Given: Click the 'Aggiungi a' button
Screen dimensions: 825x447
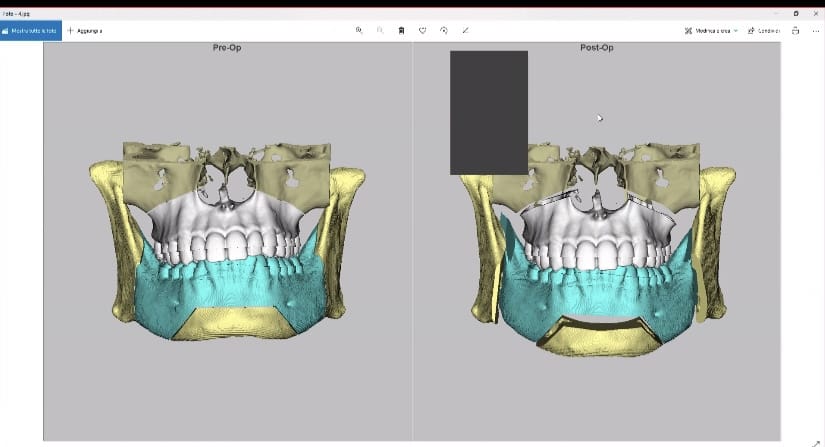Looking at the screenshot, I should click(x=85, y=31).
